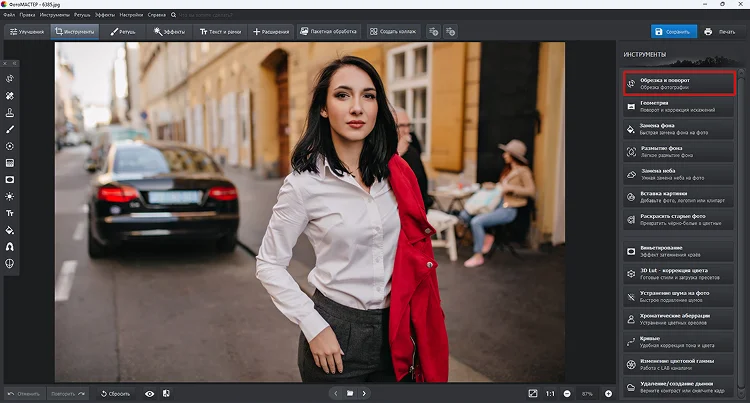This screenshot has height=403, width=750.
Task: Select the correction brush tool
Action: click(10, 129)
